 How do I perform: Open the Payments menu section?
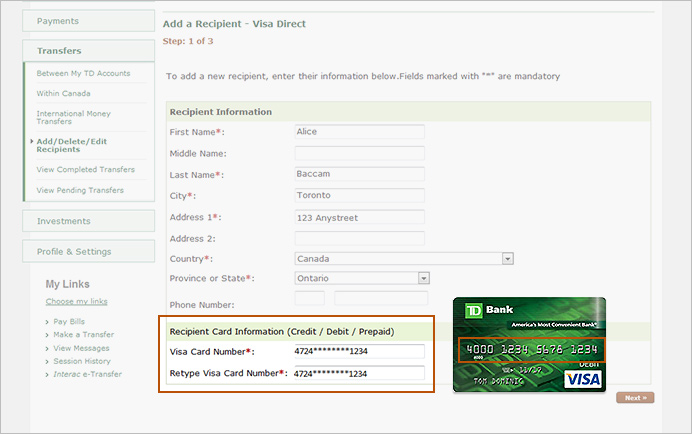(88, 21)
